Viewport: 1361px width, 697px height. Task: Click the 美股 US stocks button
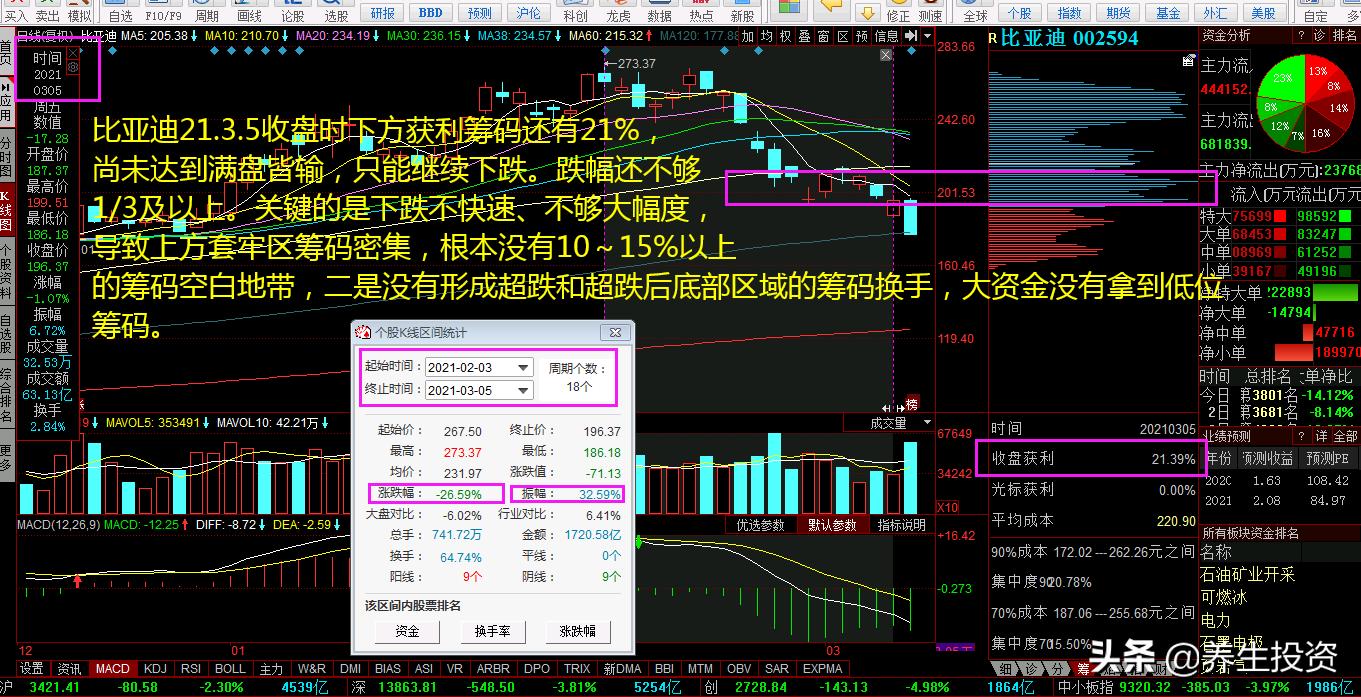1264,12
